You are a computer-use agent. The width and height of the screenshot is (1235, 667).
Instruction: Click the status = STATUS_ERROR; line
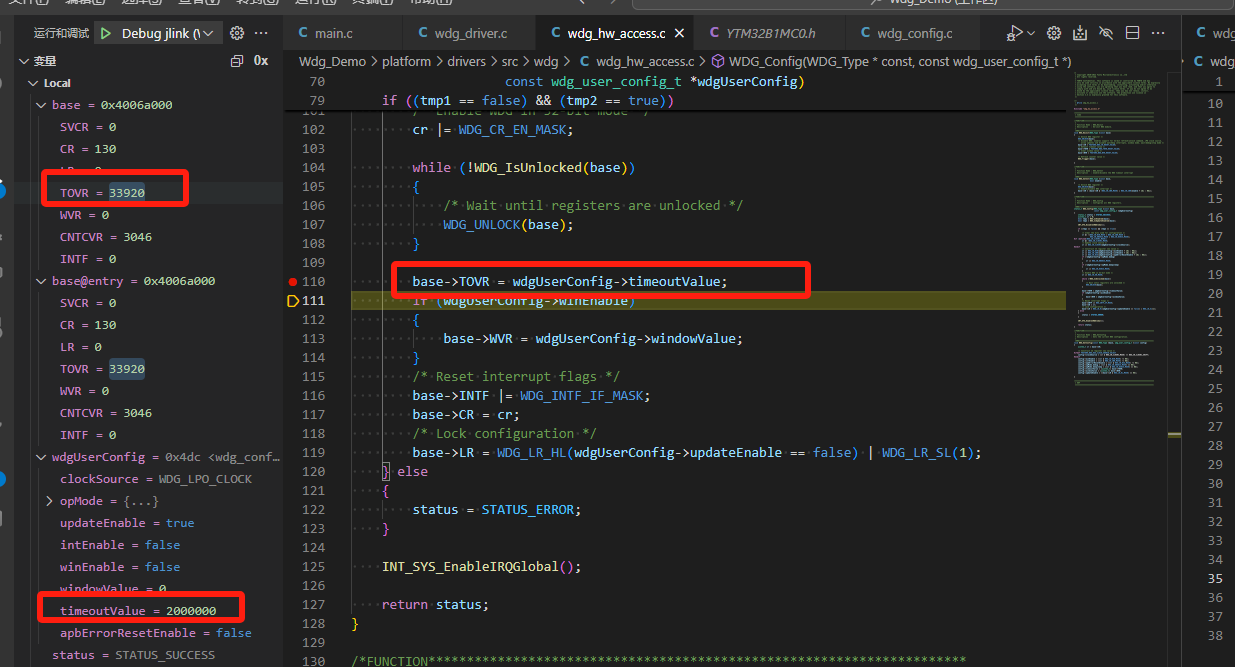pyautogui.click(x=496, y=510)
